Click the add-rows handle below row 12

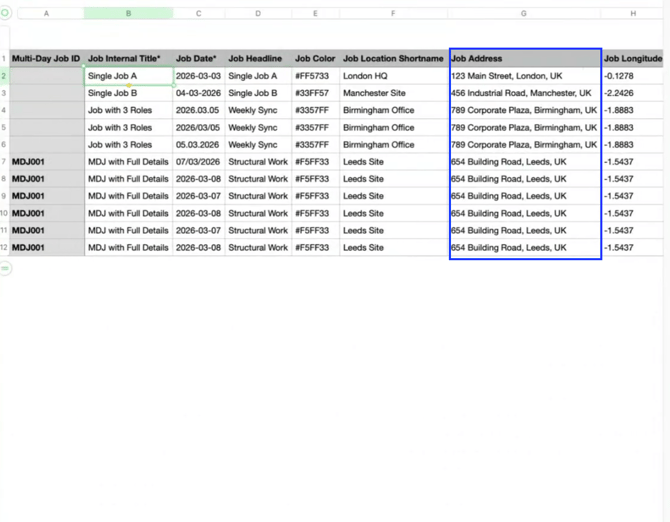coord(5,268)
